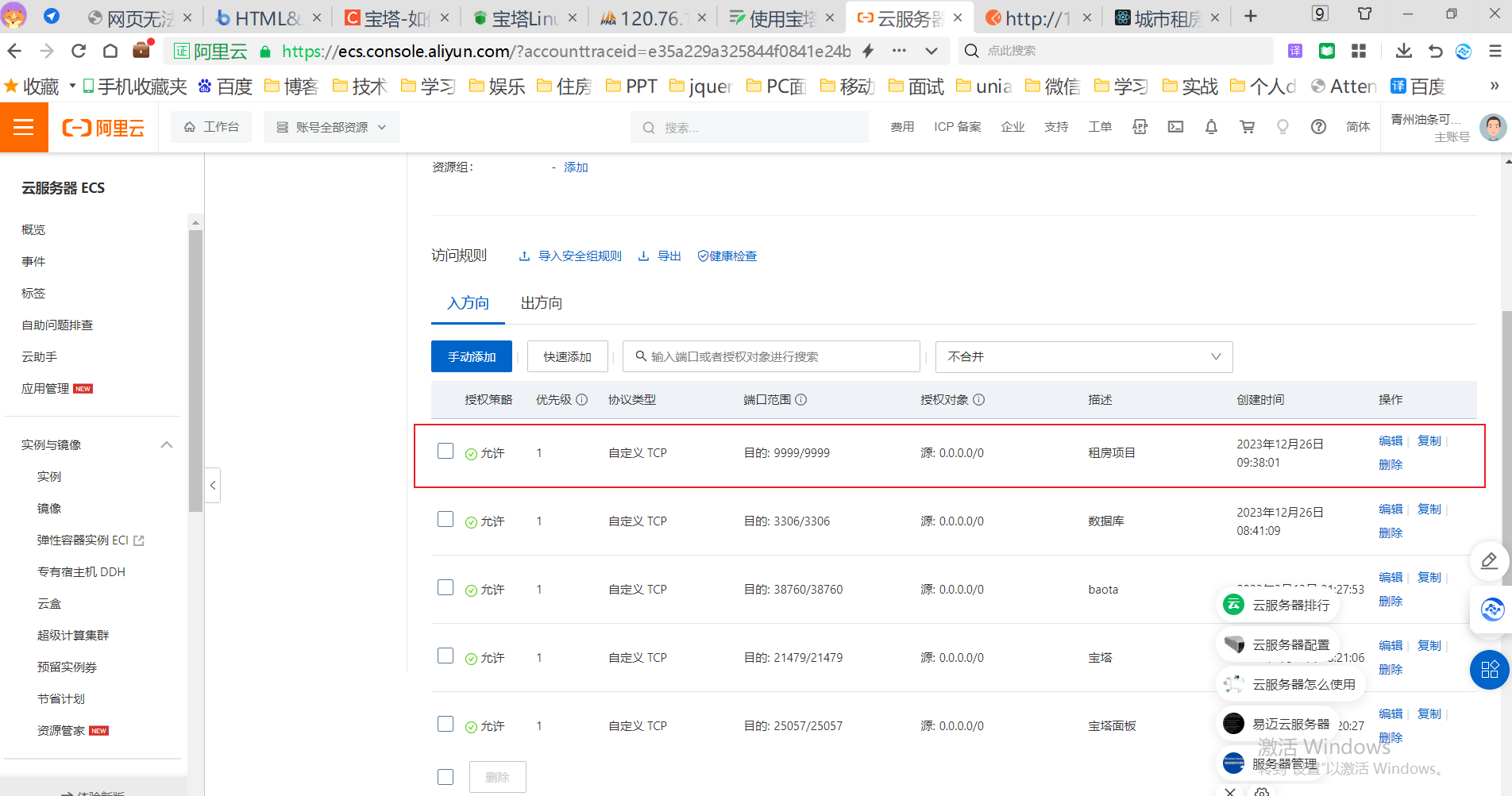The width and height of the screenshot is (1512, 796).
Task: Open the 收藏 favorites dropdown arrow
Action: (72, 86)
